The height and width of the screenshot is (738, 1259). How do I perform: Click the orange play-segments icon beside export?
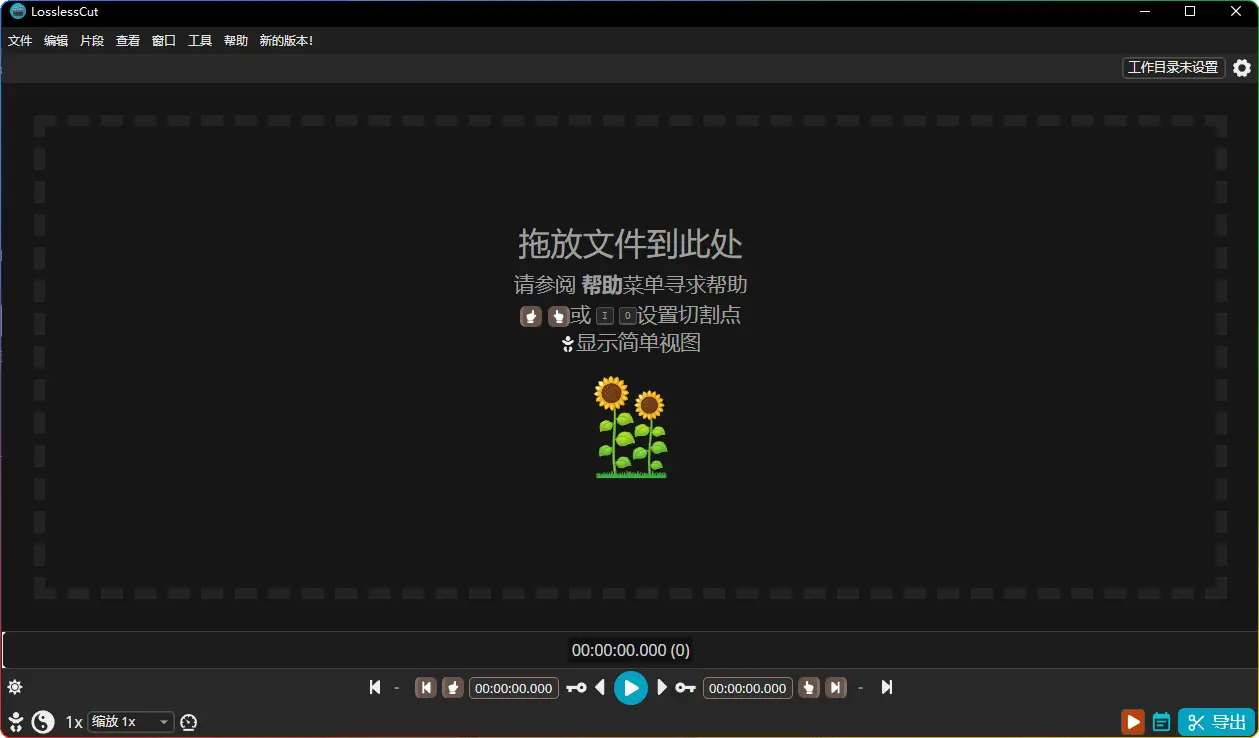1132,722
